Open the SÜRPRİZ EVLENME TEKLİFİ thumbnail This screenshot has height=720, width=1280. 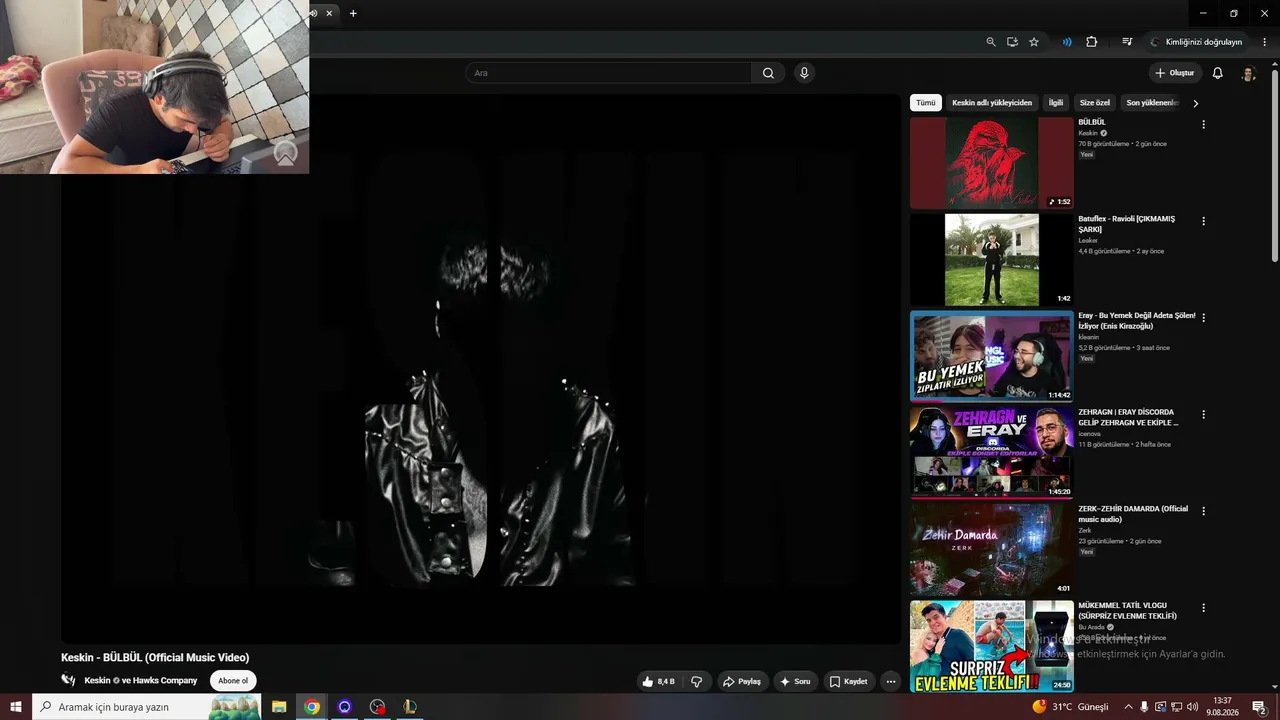coord(992,645)
